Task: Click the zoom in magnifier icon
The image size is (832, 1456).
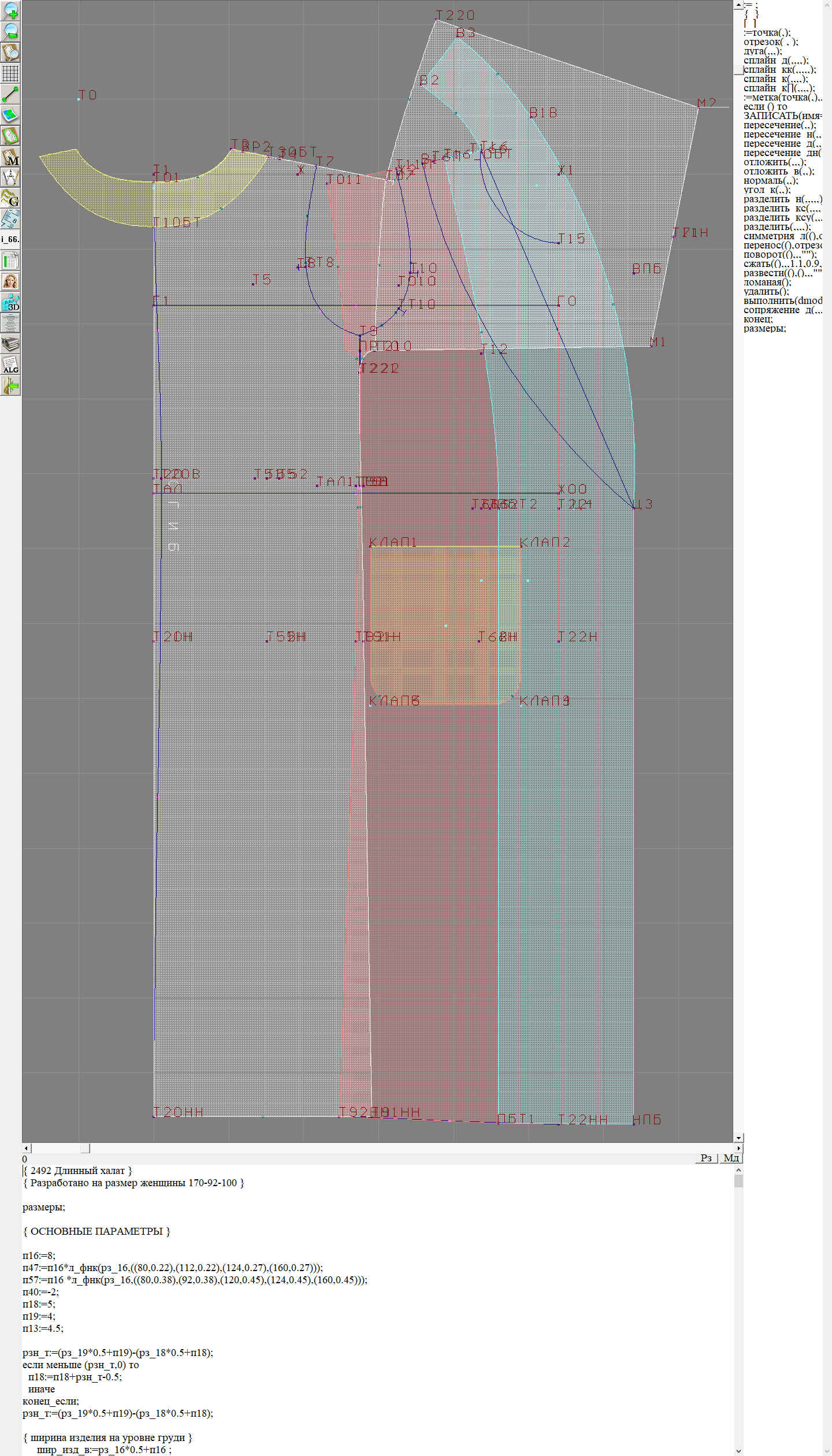Action: (x=10, y=10)
